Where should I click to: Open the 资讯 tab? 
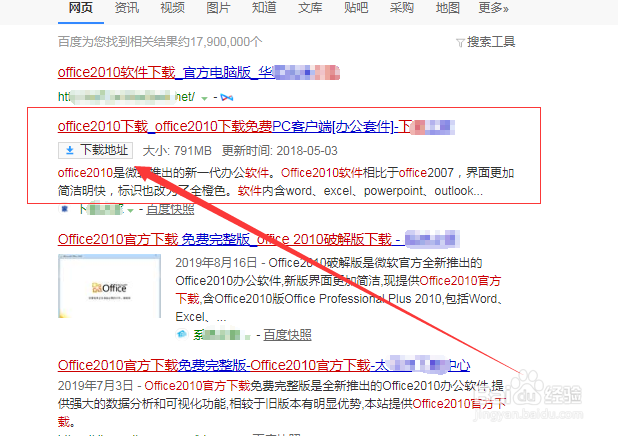coord(127,8)
